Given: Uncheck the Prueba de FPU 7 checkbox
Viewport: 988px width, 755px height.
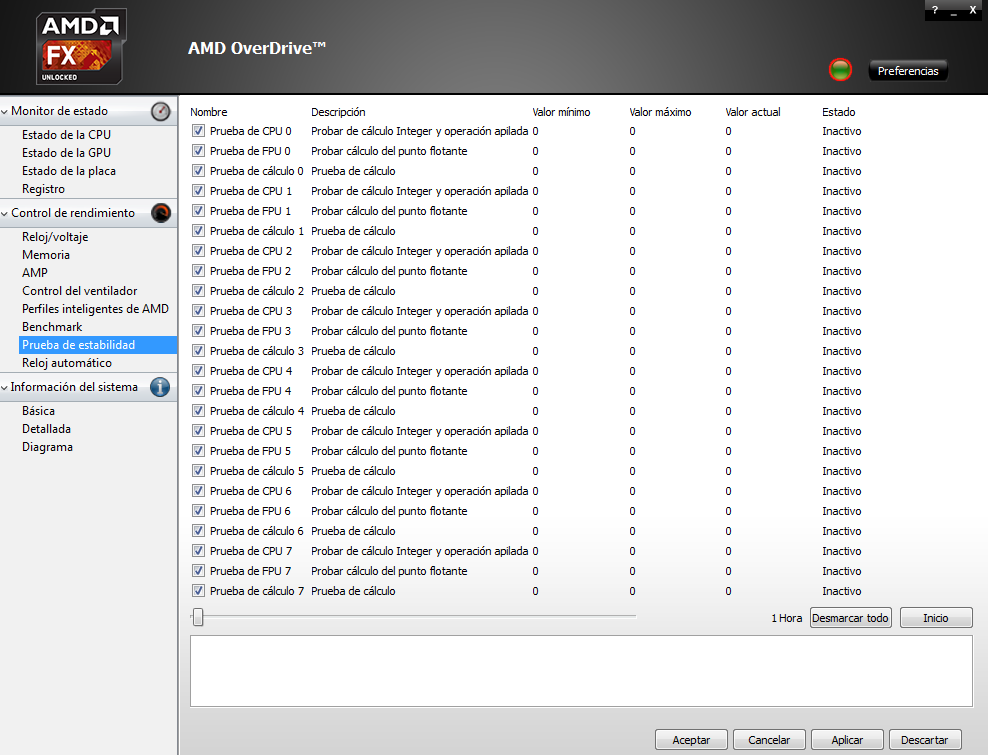Looking at the screenshot, I should click(x=198, y=571).
